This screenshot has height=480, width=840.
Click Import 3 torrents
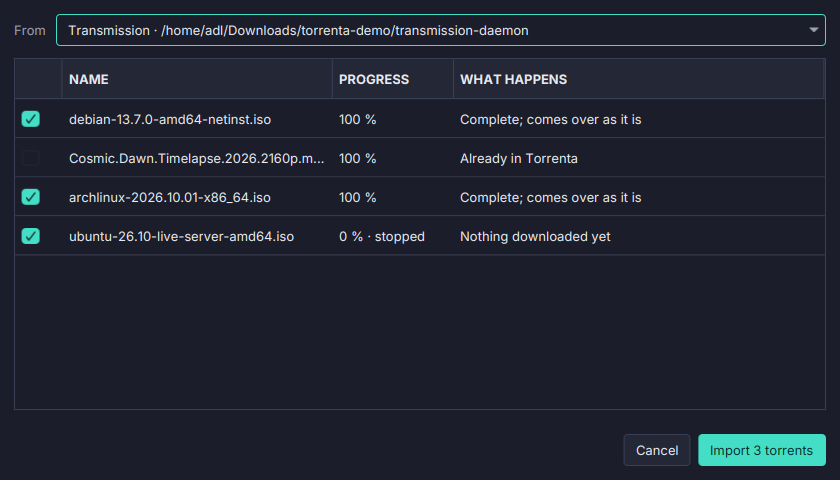[761, 450]
